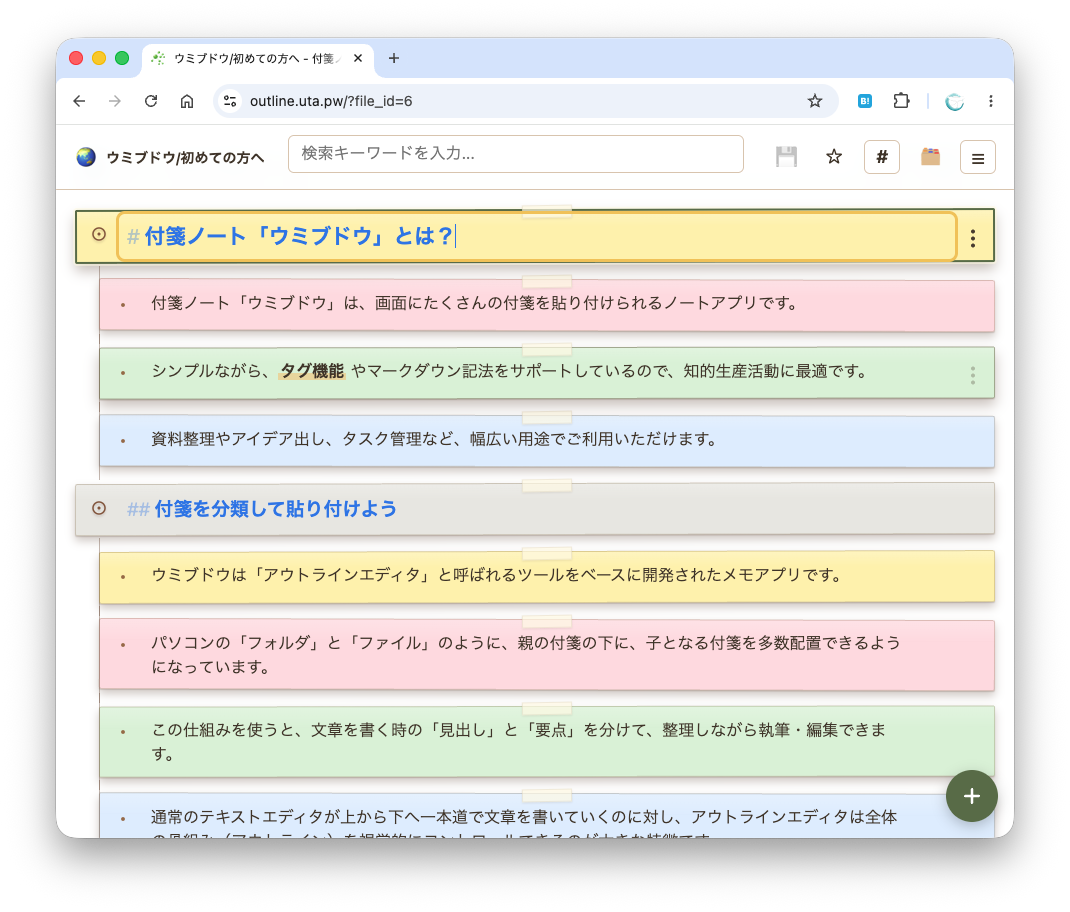Screen dimensions: 1070x912
Task: Click the highlighted タグ機能 text
Action: pos(313,371)
